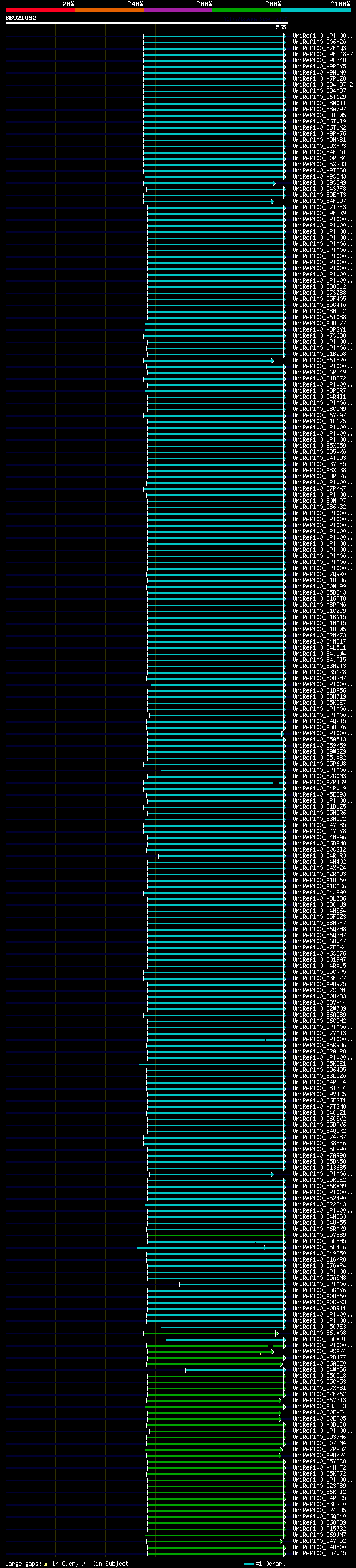The width and height of the screenshot is (356, 1568).
Task: Click the purple ~60% identity legend segment
Action: 179,10
